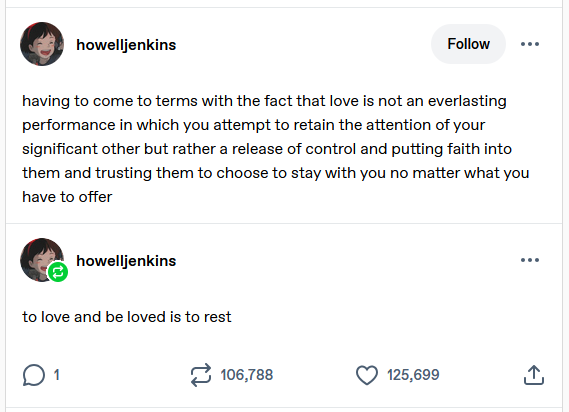Screen dimensions: 569x412
Task: Open original post's three-dot options menu
Action: 530,44
